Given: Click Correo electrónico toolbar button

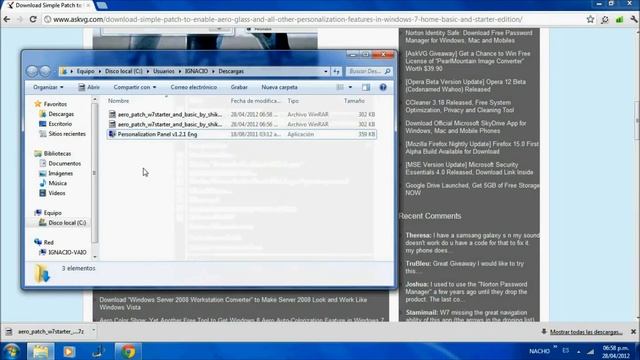Looking at the screenshot, I should pyautogui.click(x=193, y=87).
